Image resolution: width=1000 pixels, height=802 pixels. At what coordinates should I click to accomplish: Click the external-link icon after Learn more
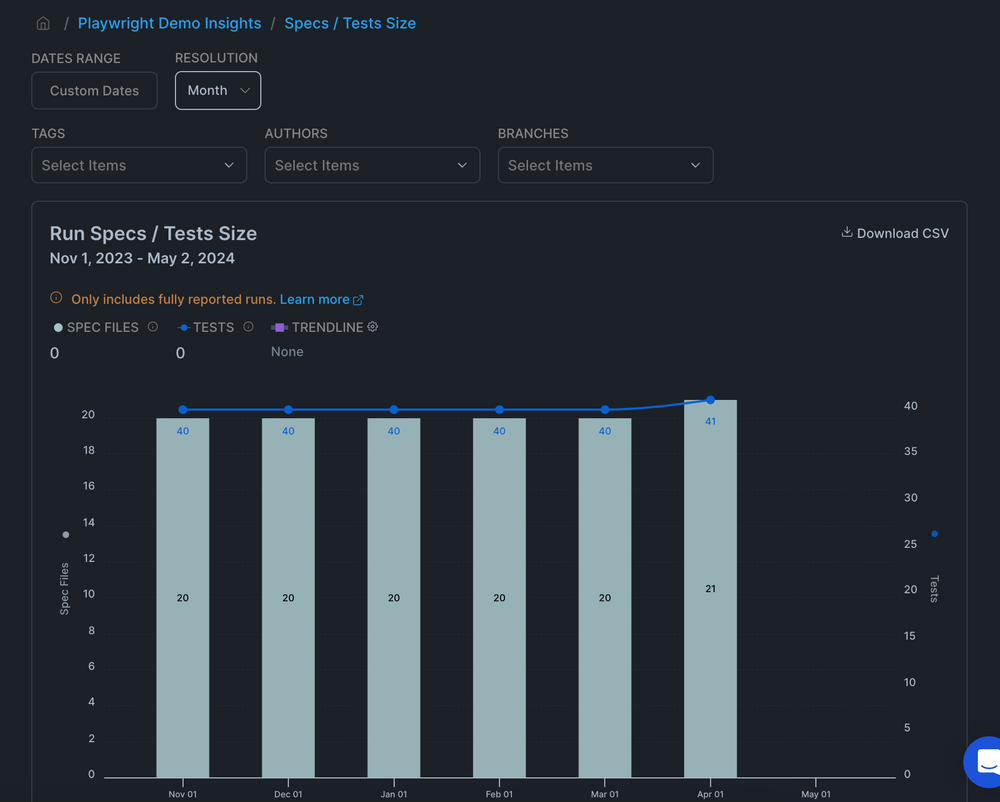(358, 299)
